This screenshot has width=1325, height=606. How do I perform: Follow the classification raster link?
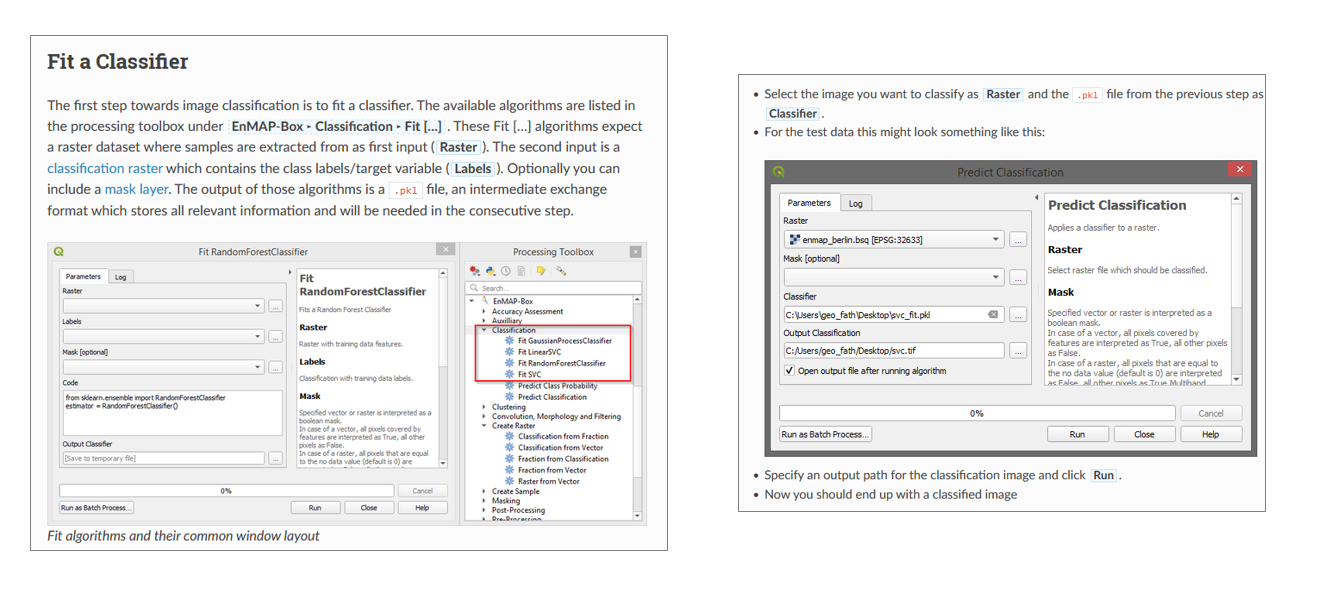(x=105, y=168)
